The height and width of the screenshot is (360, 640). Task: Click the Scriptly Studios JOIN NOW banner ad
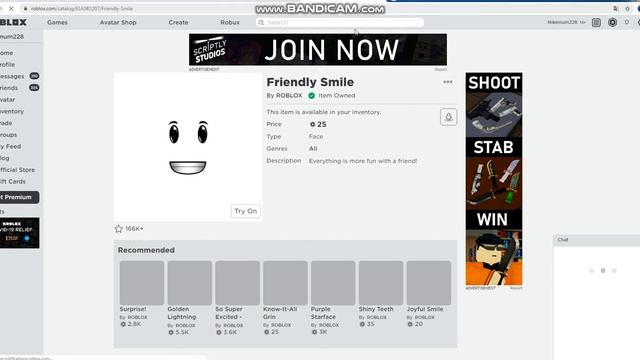click(x=318, y=50)
